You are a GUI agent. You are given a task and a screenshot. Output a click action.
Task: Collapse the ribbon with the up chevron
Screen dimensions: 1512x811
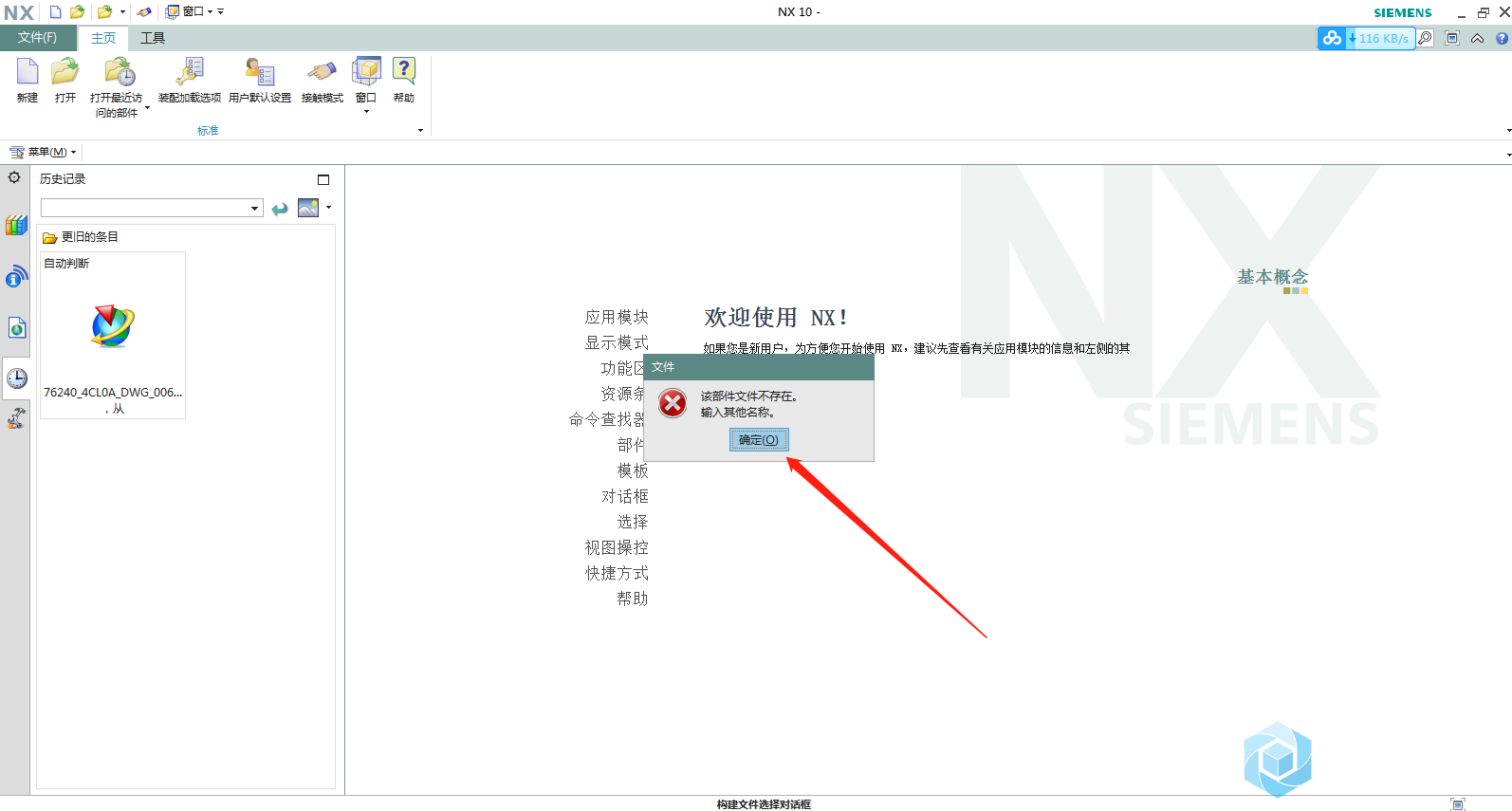pos(1477,39)
